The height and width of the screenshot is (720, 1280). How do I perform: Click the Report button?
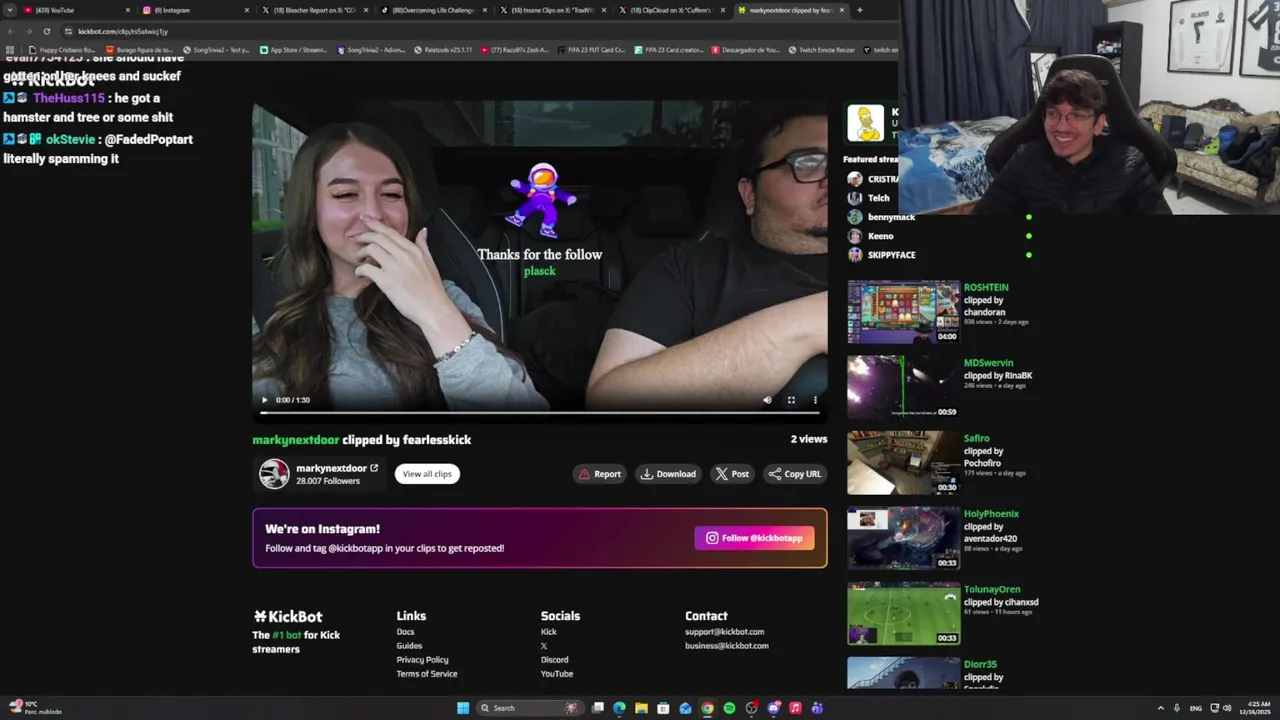600,474
